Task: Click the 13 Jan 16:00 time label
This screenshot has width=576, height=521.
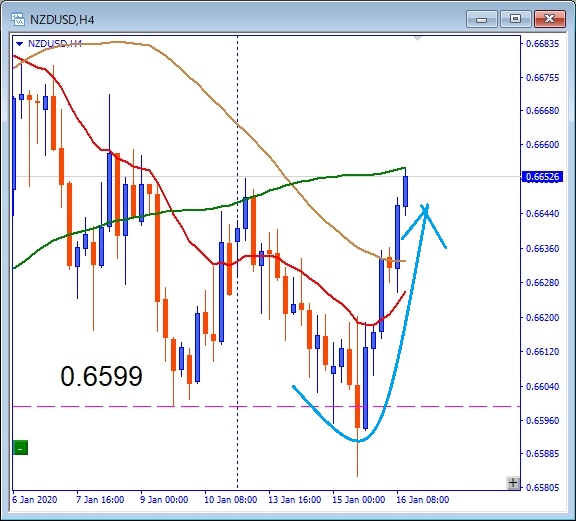Action: pyautogui.click(x=295, y=500)
